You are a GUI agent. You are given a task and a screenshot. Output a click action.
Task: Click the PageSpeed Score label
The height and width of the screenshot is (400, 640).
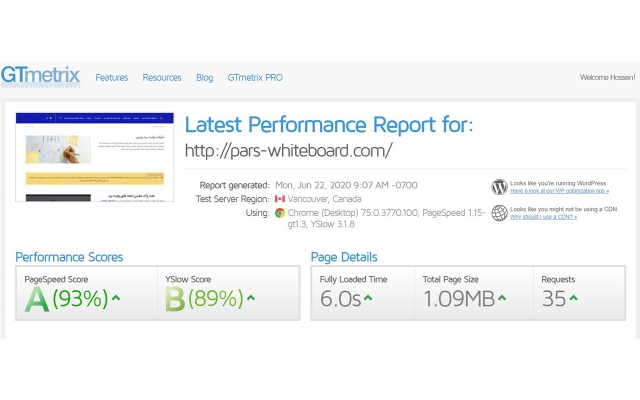click(x=56, y=280)
